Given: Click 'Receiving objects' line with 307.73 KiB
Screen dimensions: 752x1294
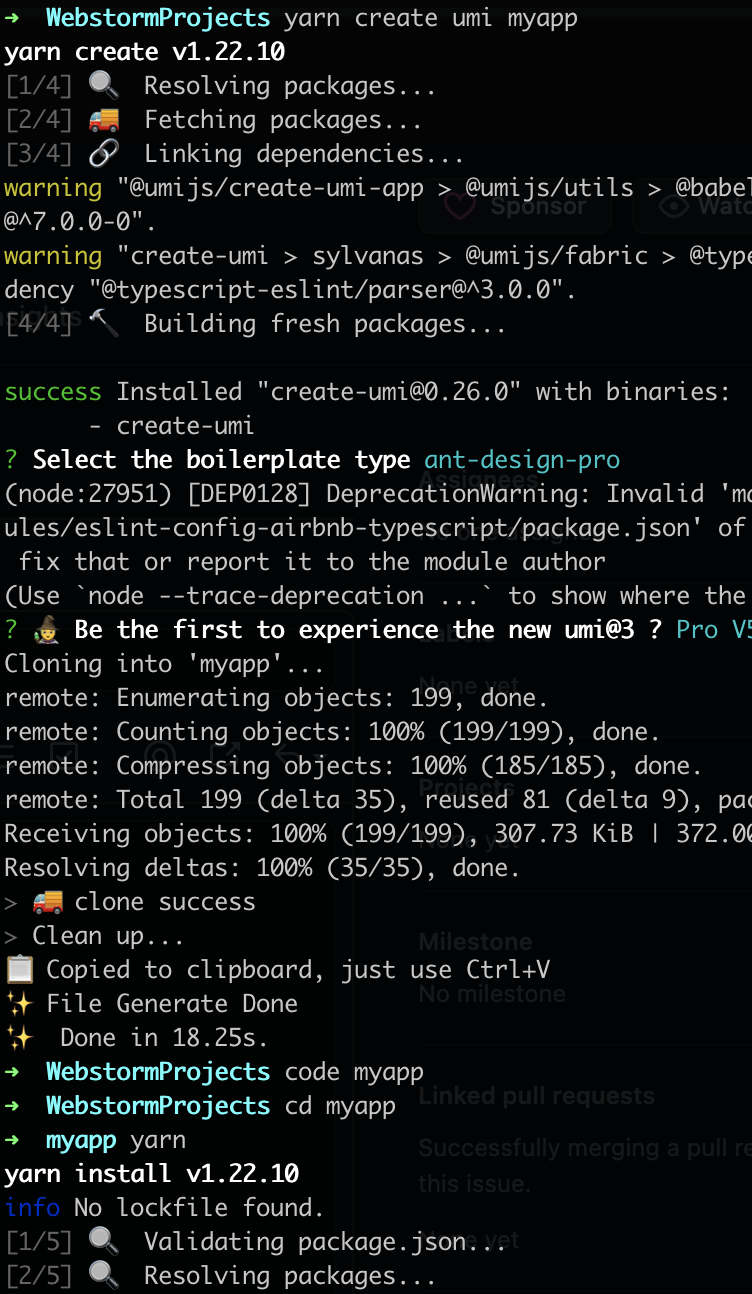Looking at the screenshot, I should click(x=378, y=834).
